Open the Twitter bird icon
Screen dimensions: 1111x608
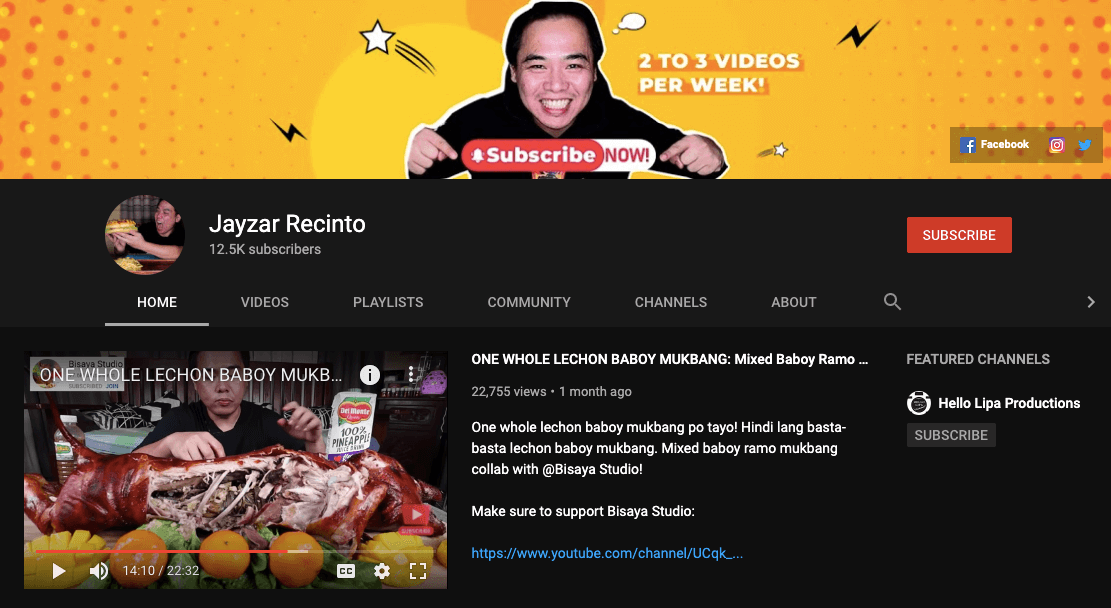coord(1085,145)
